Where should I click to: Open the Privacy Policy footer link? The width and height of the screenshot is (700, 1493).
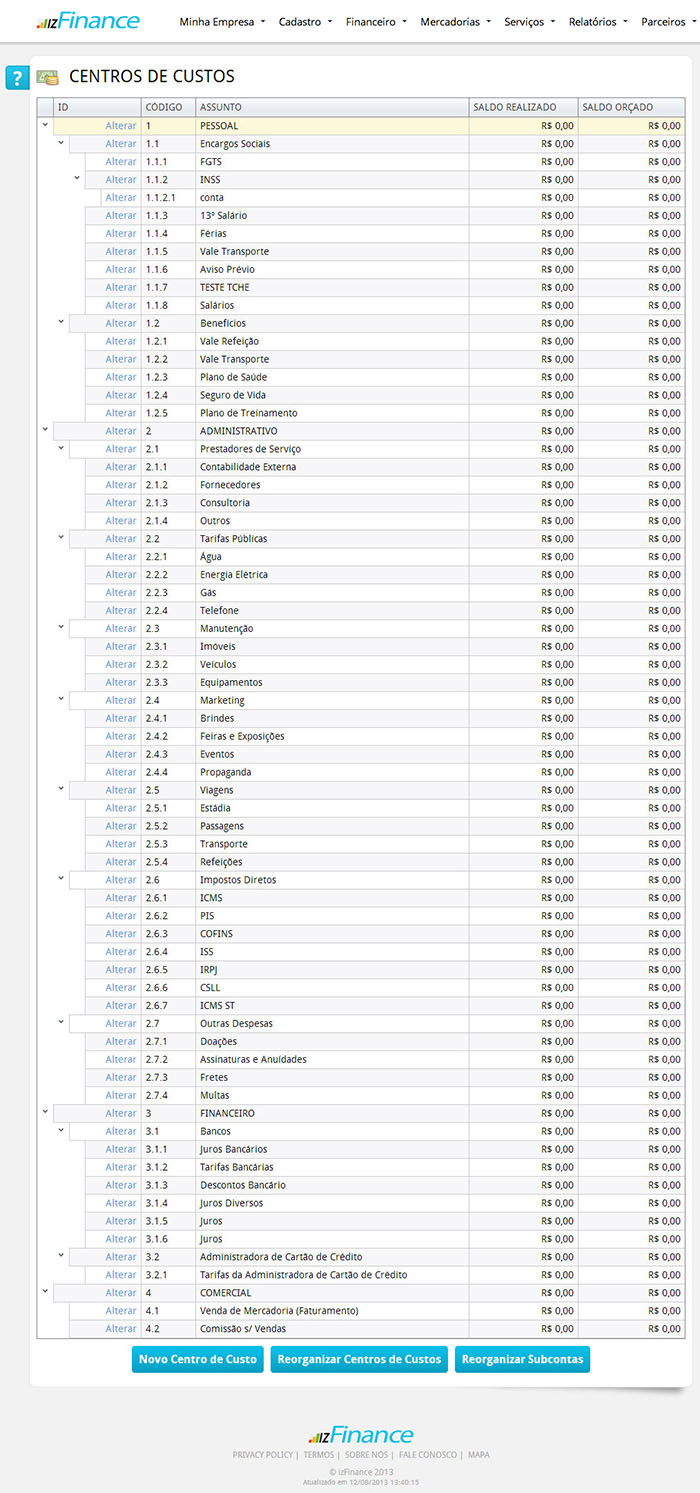pyautogui.click(x=263, y=1455)
